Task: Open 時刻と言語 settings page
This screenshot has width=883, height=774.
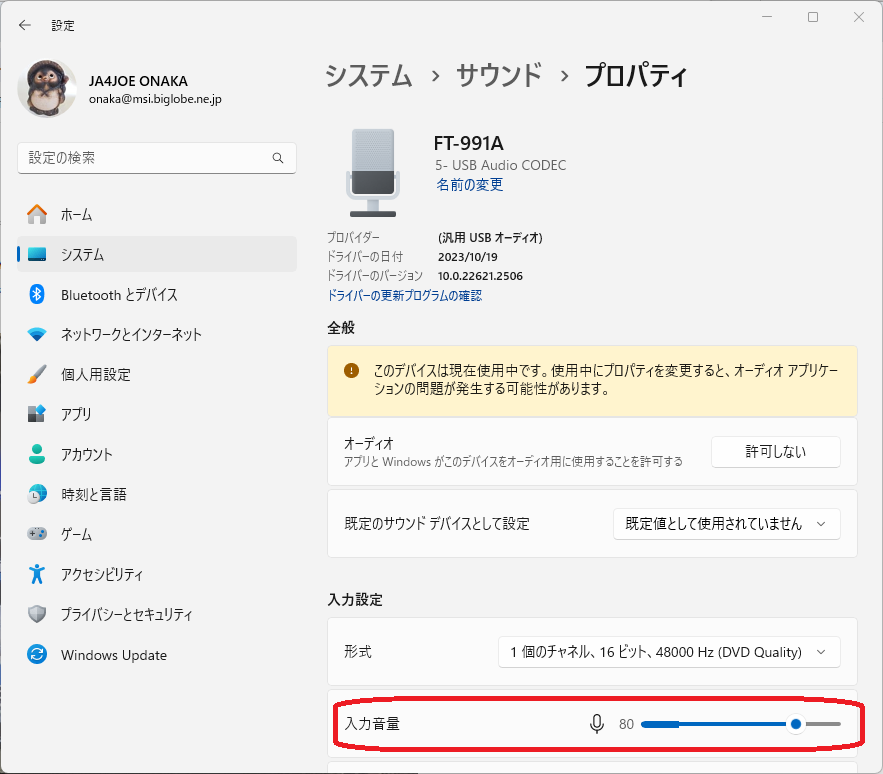Action: (157, 495)
